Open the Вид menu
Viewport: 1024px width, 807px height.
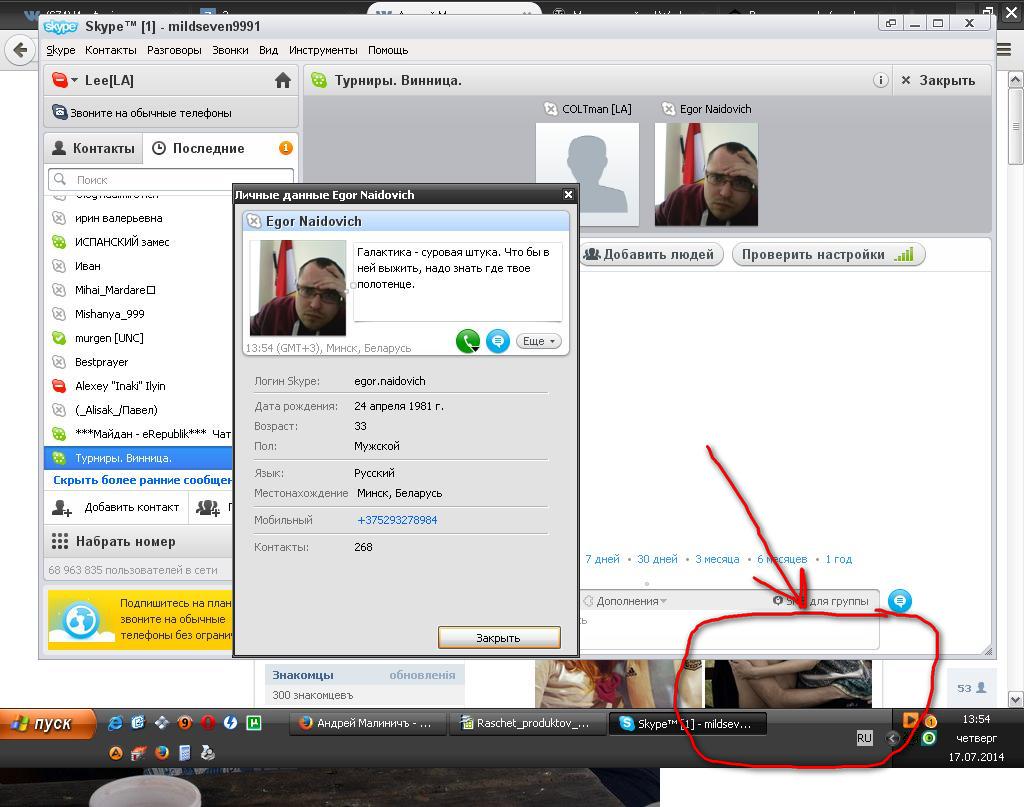tap(268, 50)
